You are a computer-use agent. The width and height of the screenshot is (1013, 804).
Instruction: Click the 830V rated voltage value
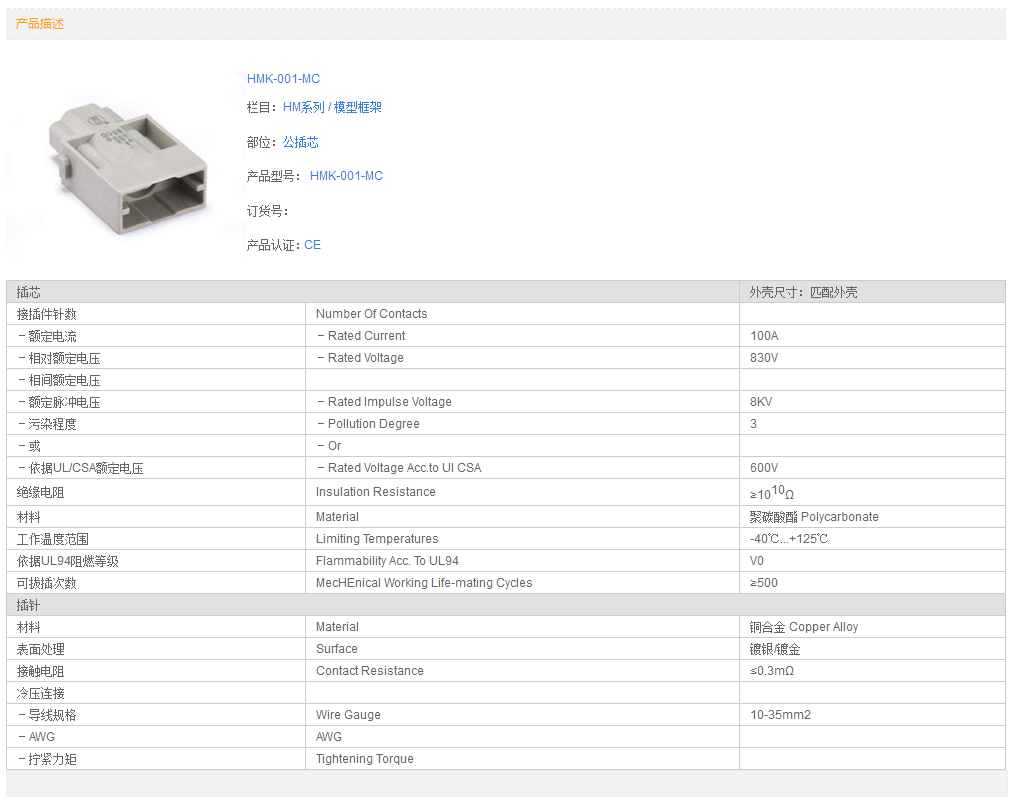point(764,358)
